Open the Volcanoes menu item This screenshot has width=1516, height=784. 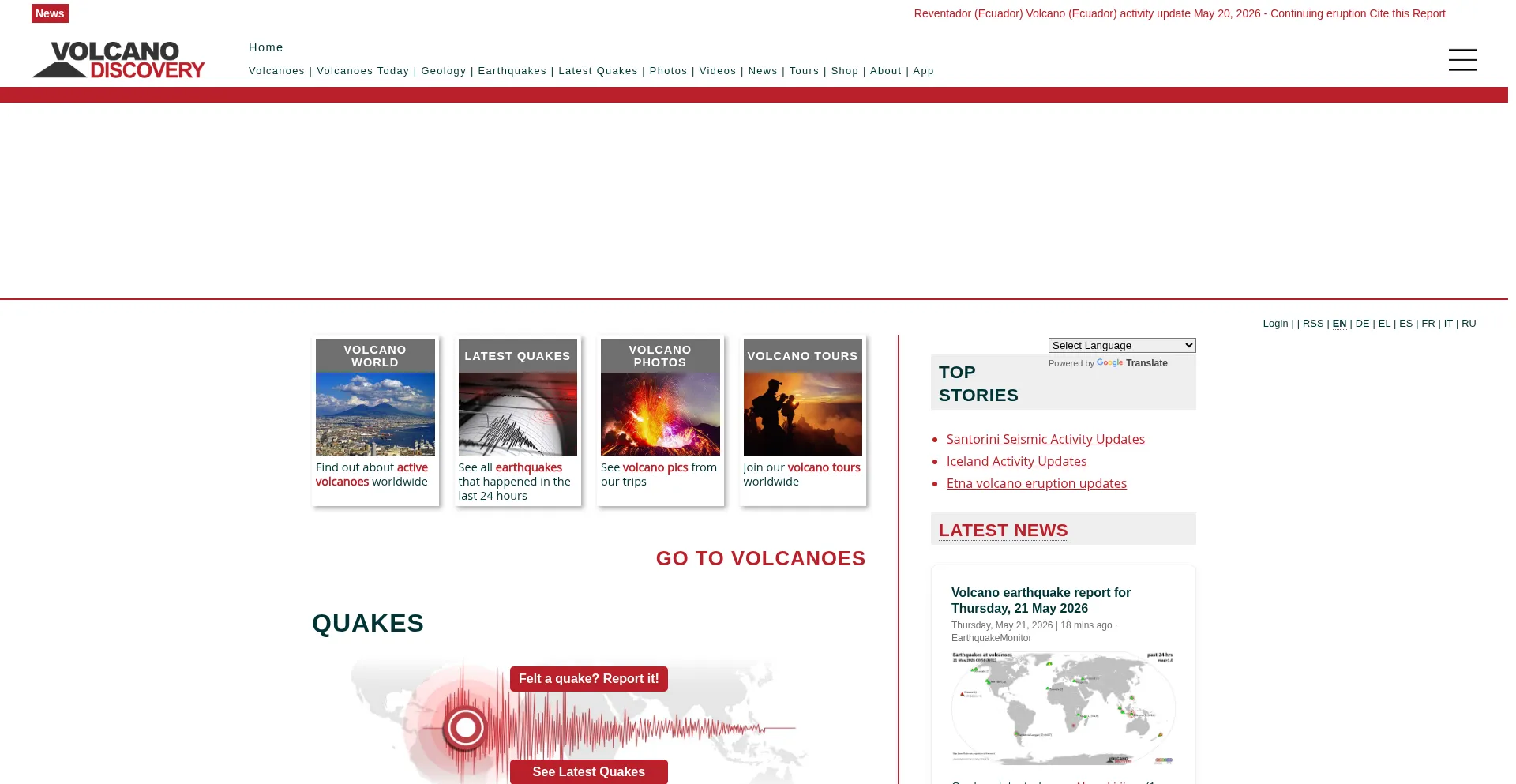(x=276, y=71)
